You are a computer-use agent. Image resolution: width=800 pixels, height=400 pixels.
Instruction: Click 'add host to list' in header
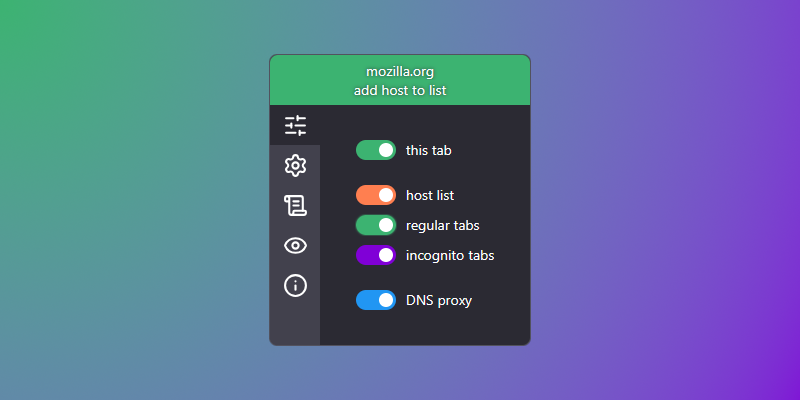point(400,91)
